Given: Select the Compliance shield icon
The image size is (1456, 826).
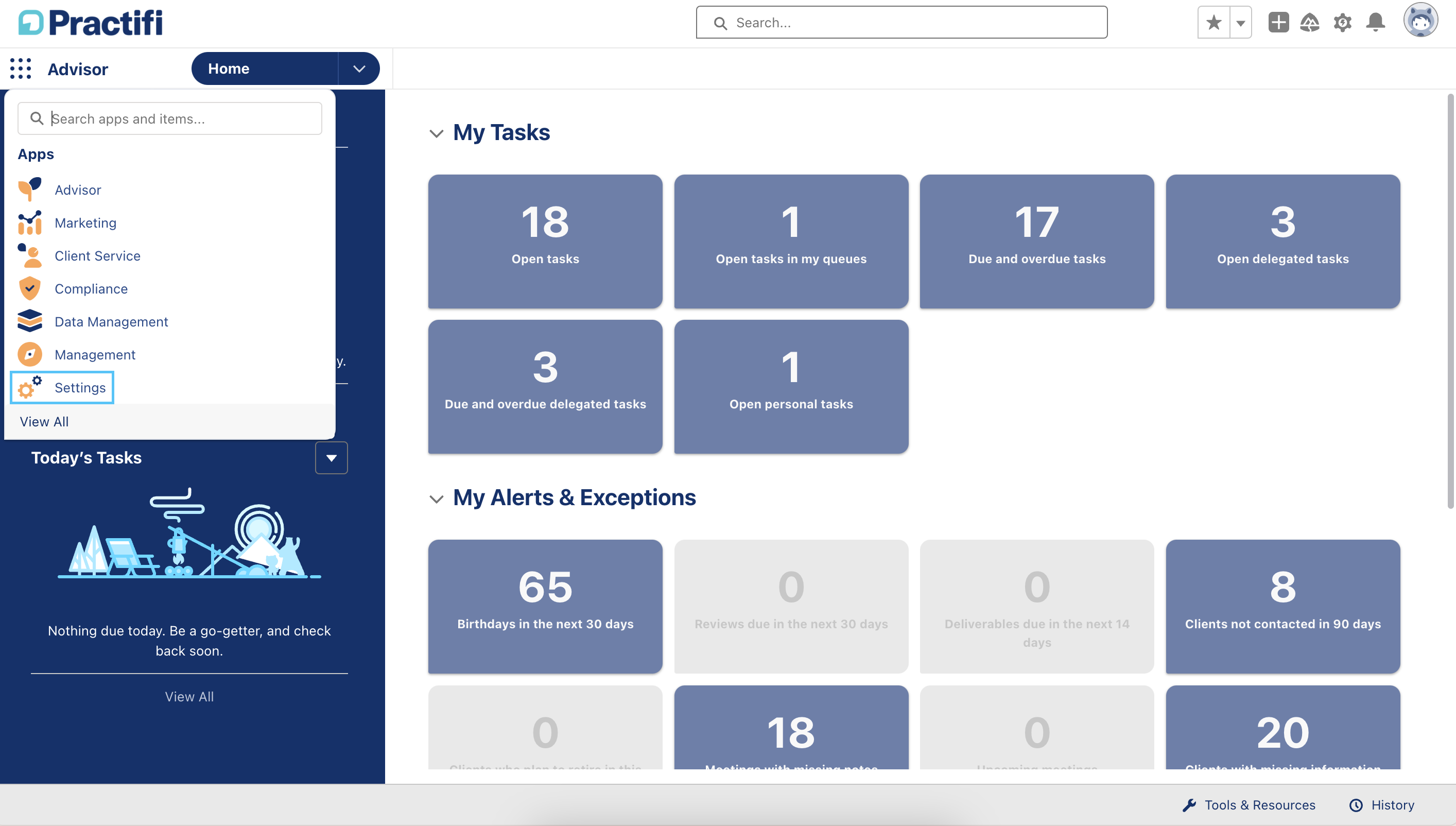Looking at the screenshot, I should point(29,288).
